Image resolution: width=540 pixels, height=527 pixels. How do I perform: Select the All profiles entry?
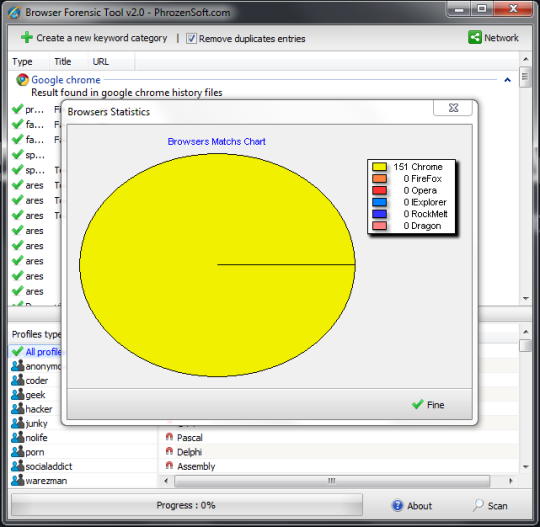click(x=36, y=352)
